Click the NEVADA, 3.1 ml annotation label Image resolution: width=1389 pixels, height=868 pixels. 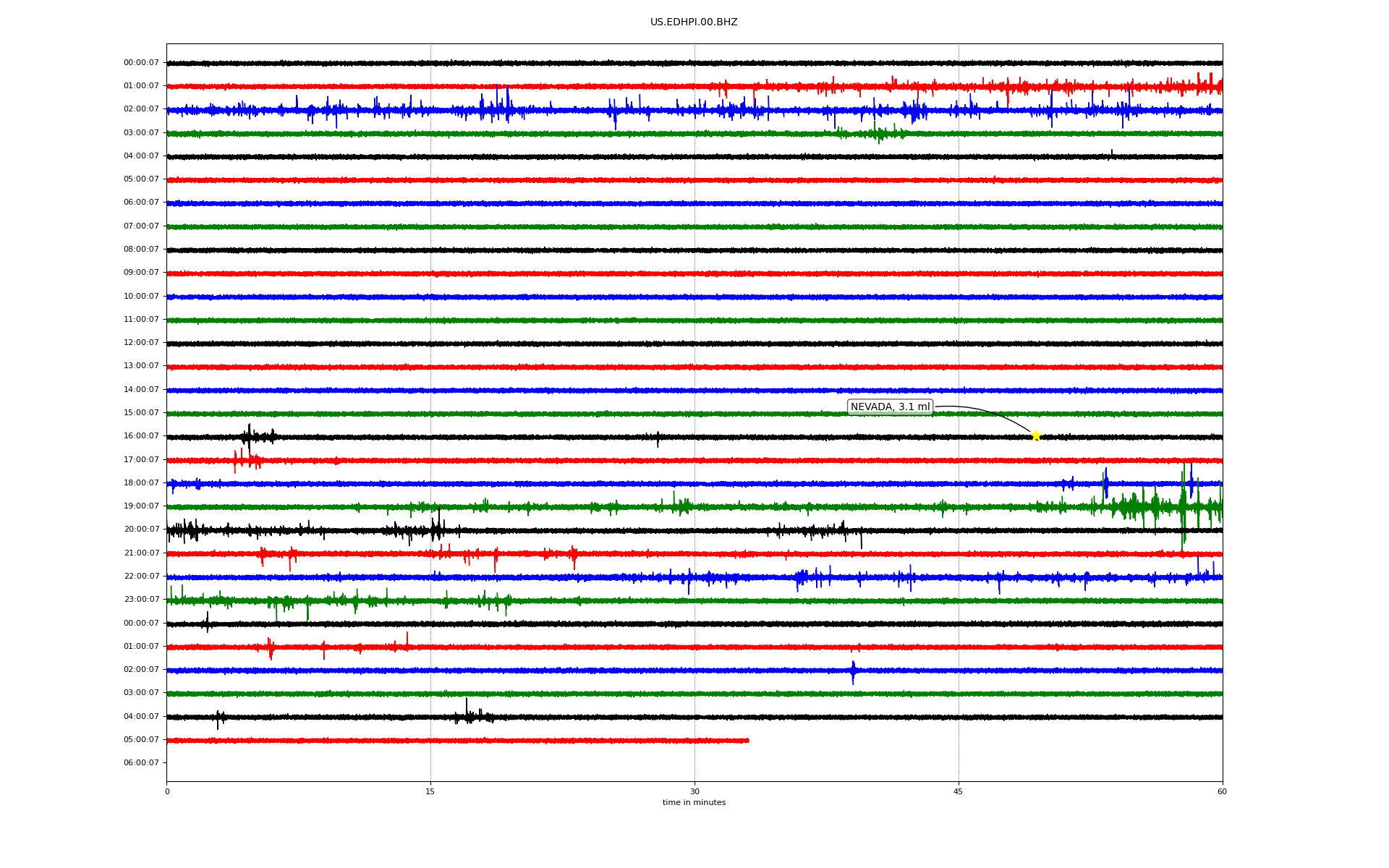click(890, 407)
